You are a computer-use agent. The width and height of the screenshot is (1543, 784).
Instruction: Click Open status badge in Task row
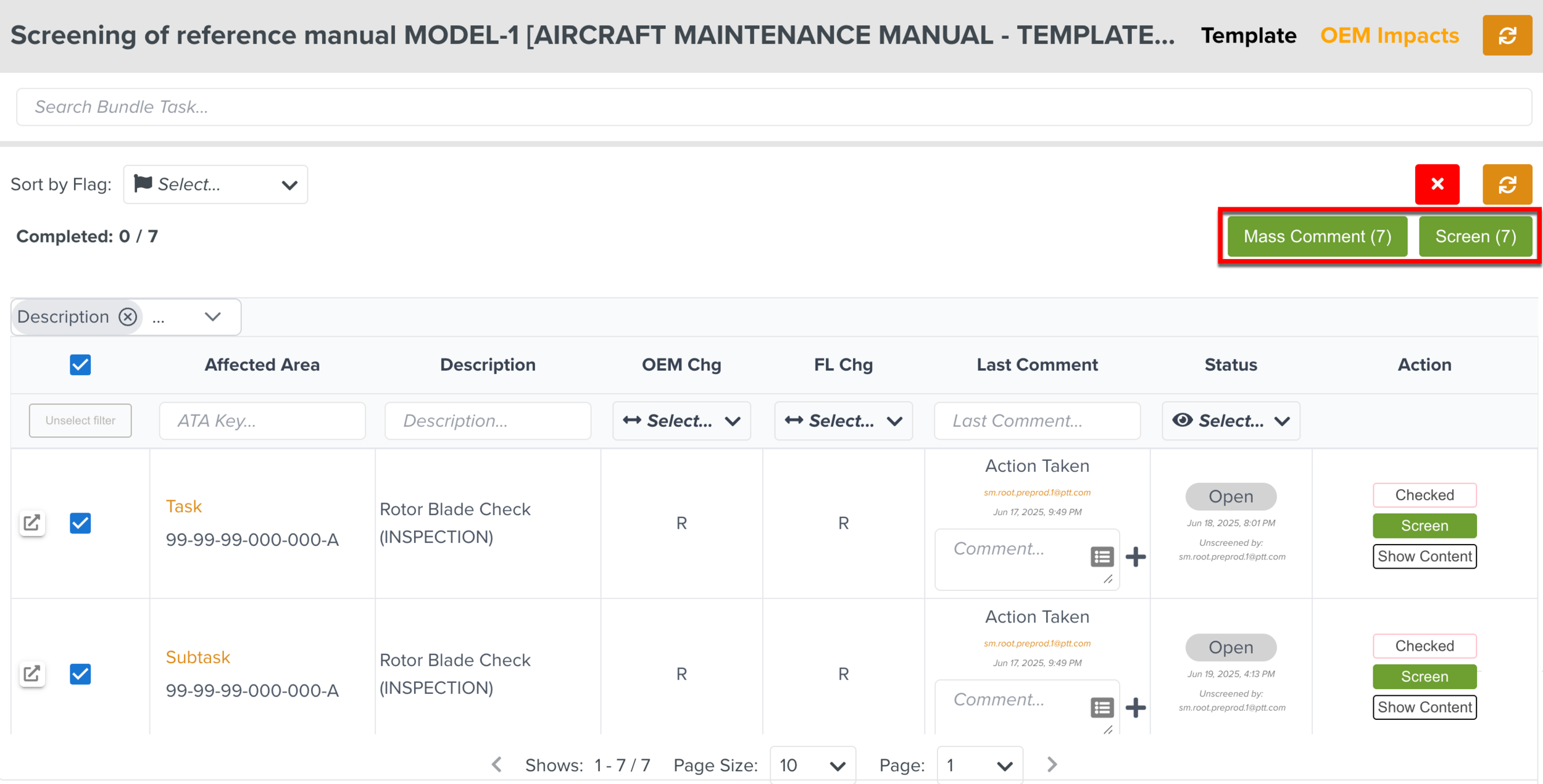1231,497
